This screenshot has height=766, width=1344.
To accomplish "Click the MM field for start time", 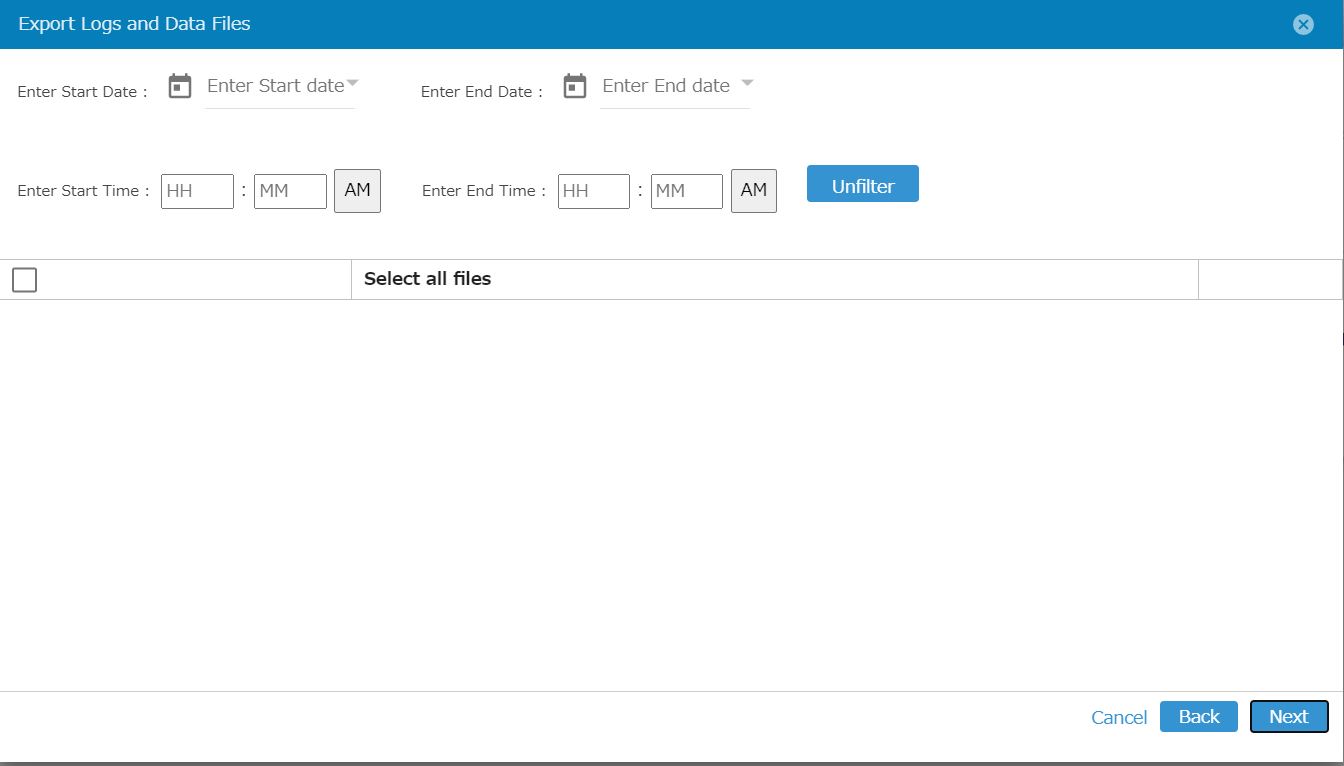I will pos(290,190).
